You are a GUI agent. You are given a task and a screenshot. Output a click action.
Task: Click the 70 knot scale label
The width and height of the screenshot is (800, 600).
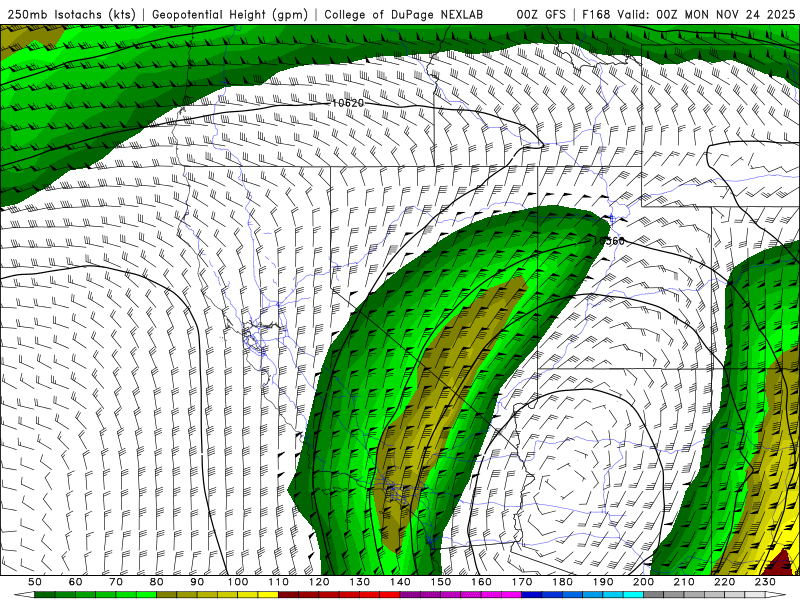tap(116, 582)
